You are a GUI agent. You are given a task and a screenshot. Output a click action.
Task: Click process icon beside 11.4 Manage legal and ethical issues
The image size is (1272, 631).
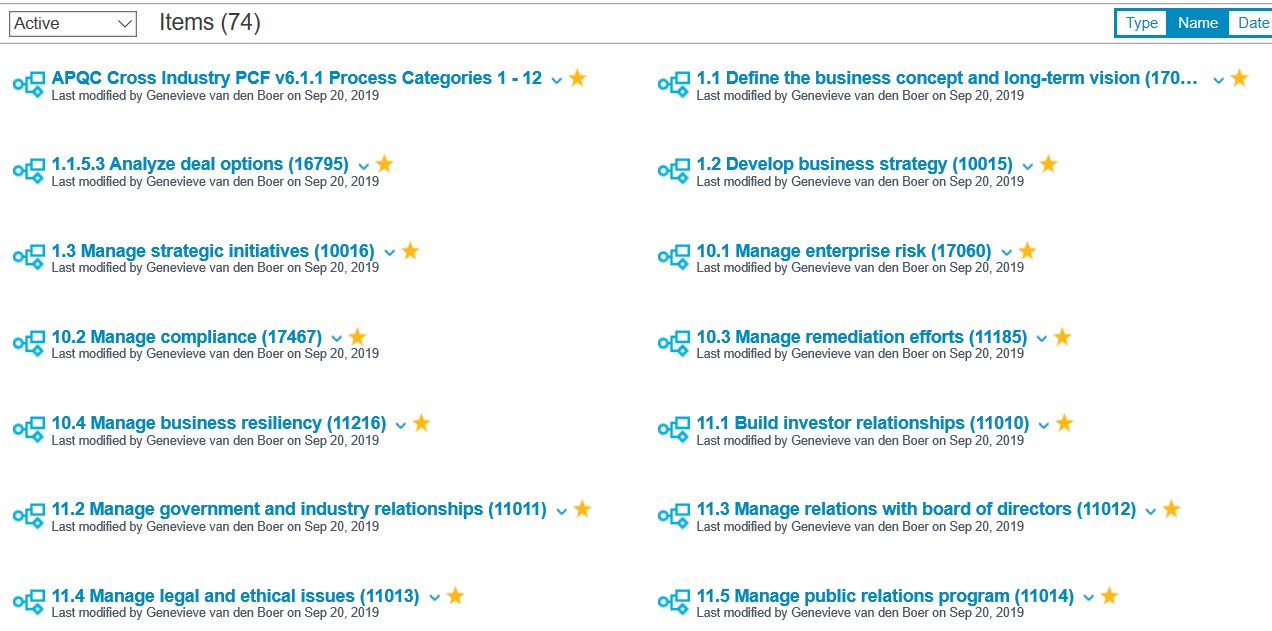pyautogui.click(x=29, y=602)
